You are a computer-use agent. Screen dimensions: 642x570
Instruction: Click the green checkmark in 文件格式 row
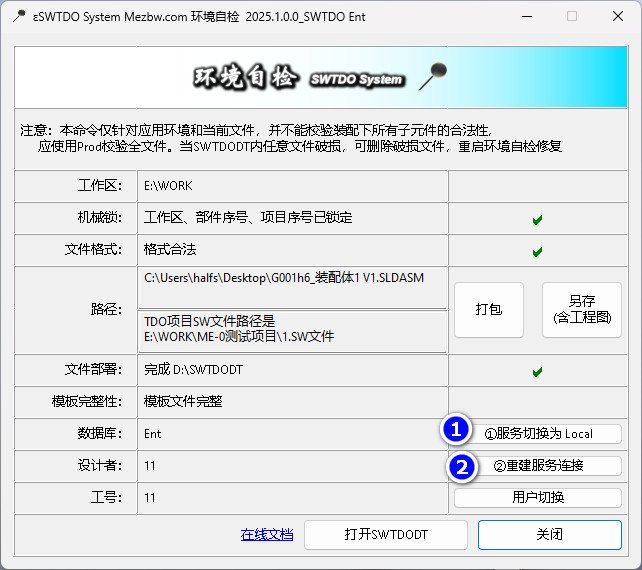(537, 251)
